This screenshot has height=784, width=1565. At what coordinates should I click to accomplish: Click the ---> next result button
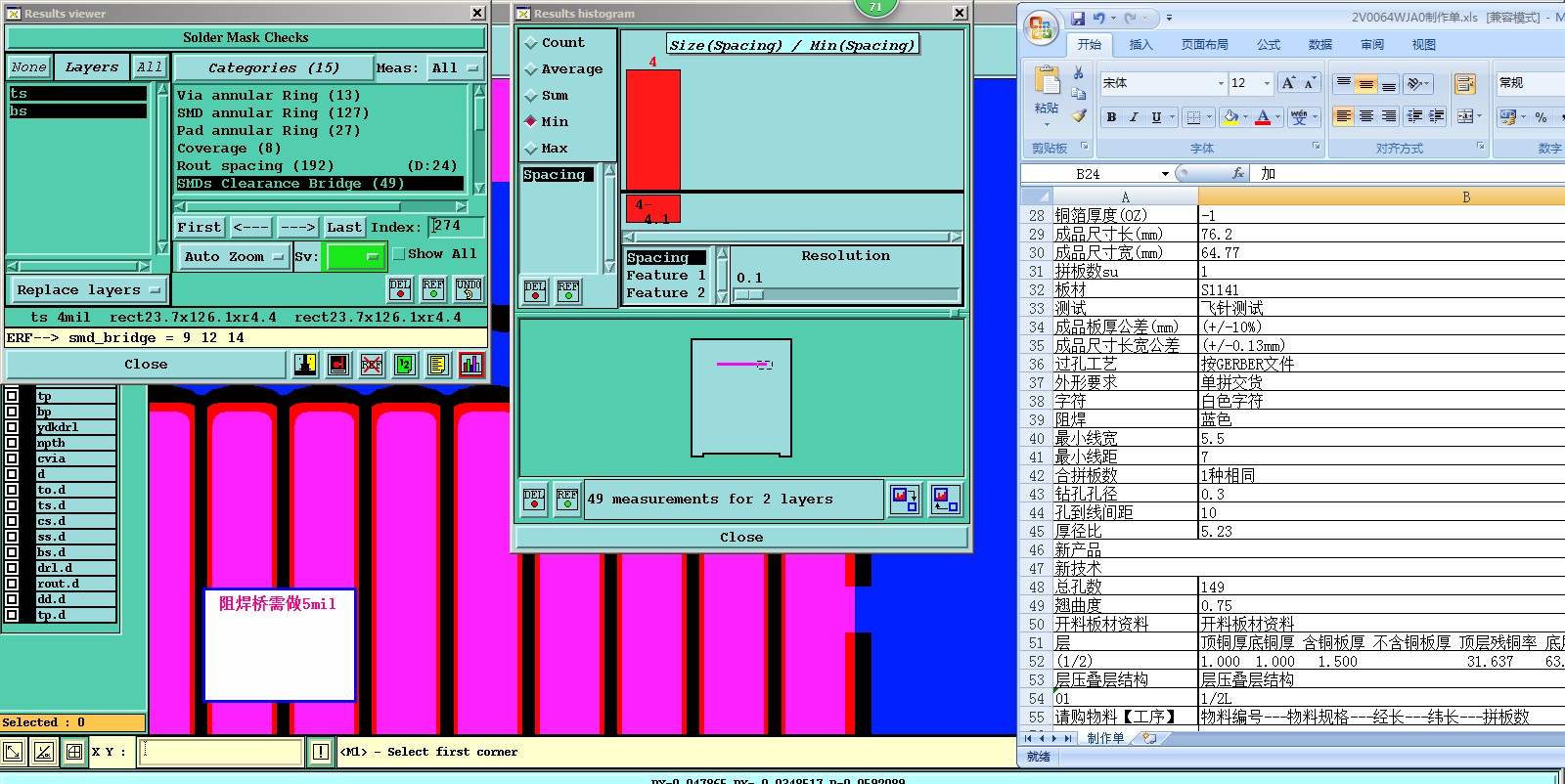pos(297,227)
